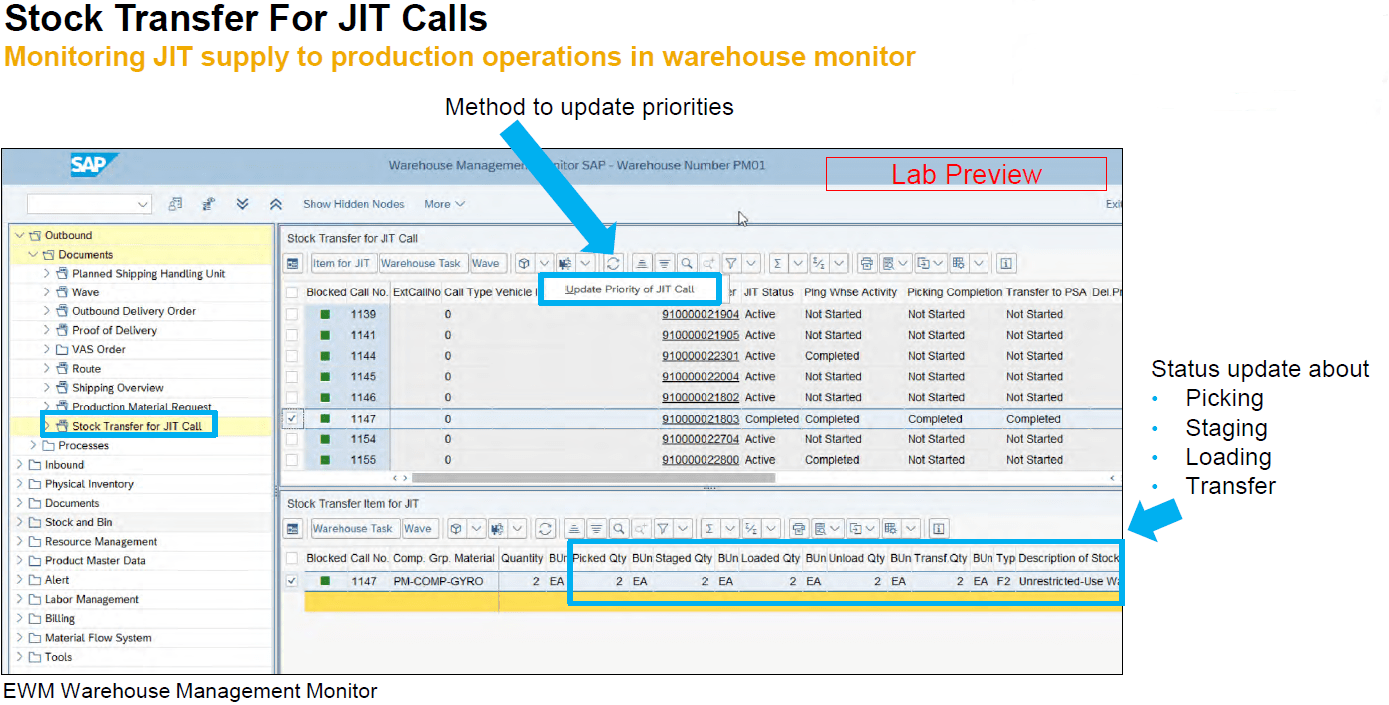The height and width of the screenshot is (705, 1389).
Task: Expand the Physical Inventory folder
Action: (19, 484)
